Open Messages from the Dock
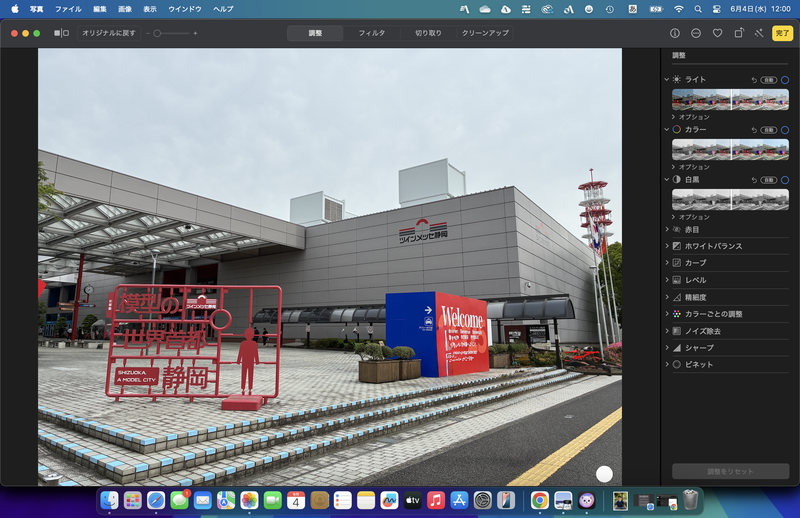 coord(179,501)
